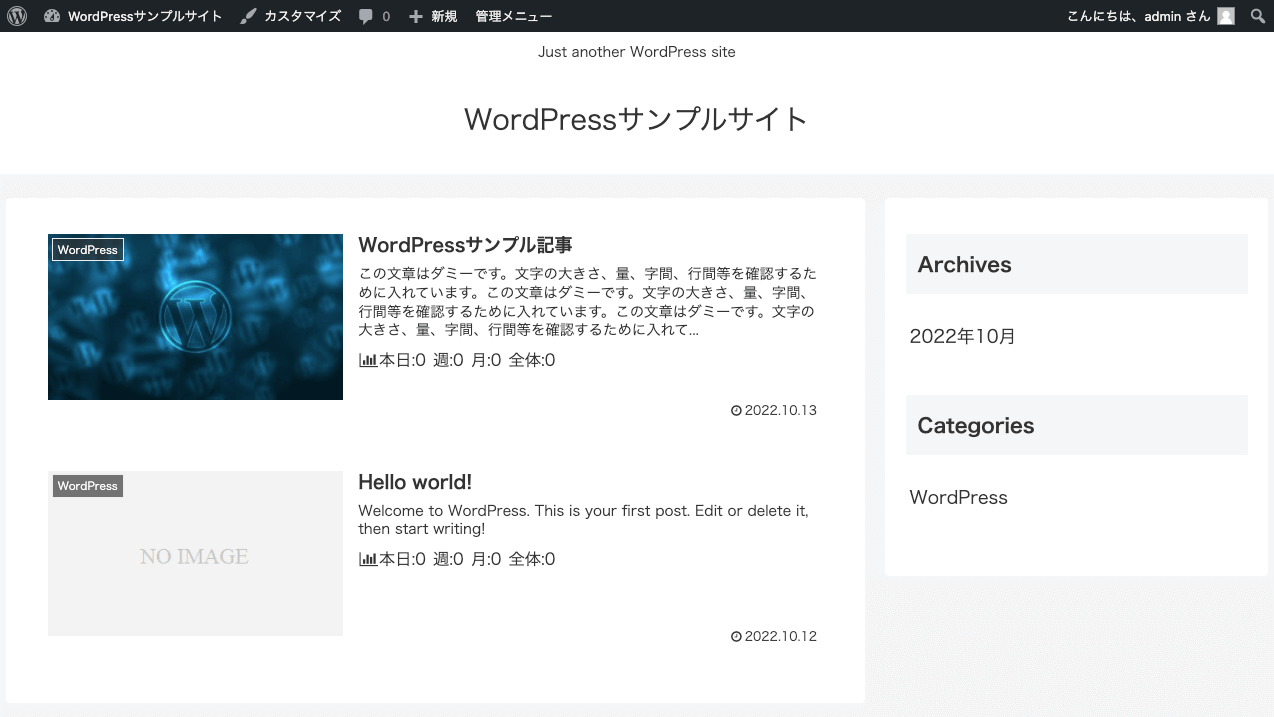Click the view-count chart icon on サンプル記事
The image size is (1274, 717).
tap(366, 359)
